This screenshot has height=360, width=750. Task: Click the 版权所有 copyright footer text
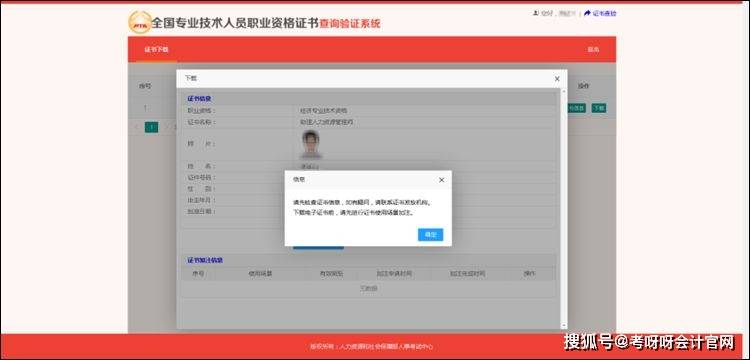[x=372, y=347]
